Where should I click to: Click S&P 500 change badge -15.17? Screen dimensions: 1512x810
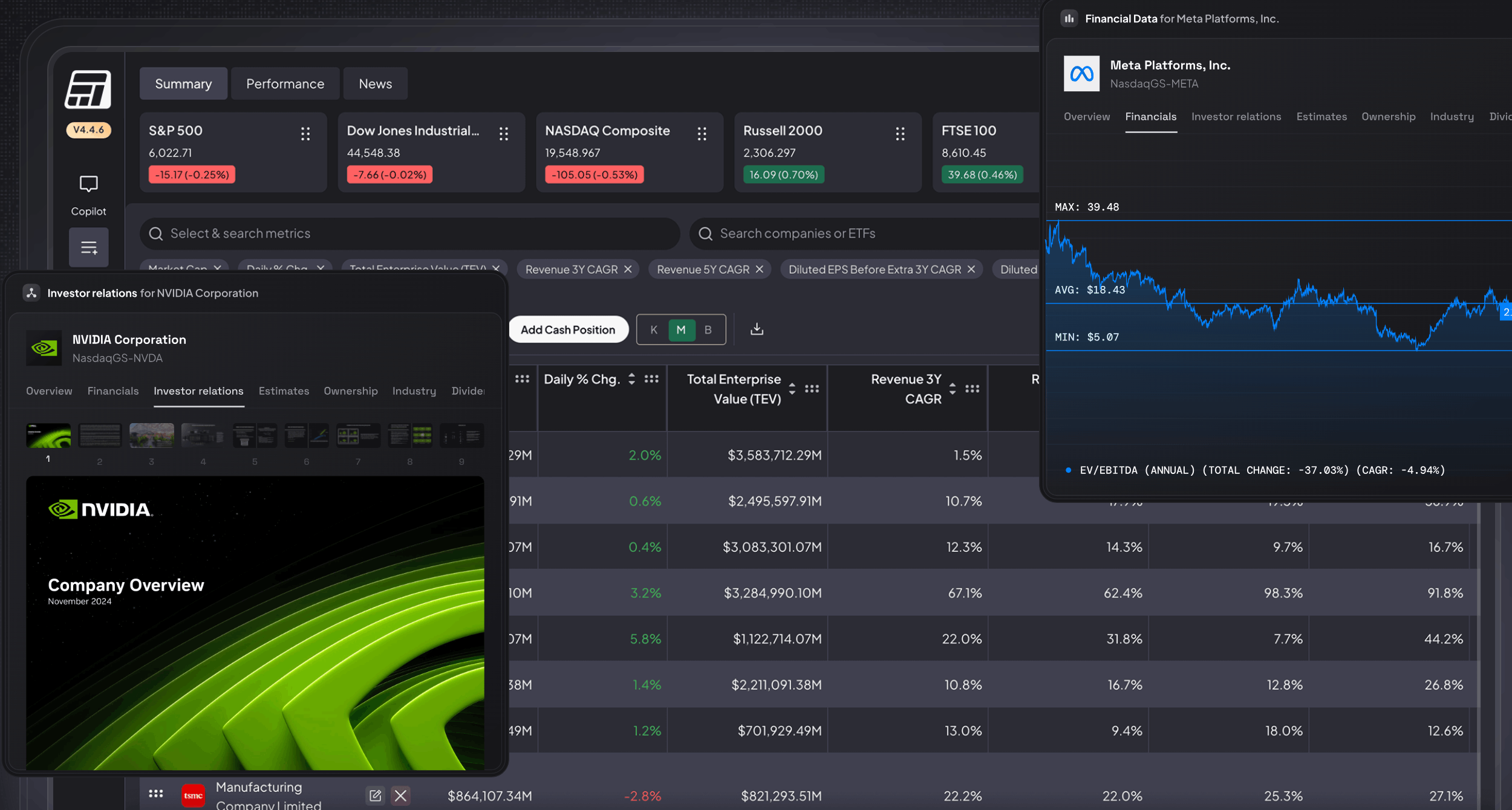[x=192, y=175]
